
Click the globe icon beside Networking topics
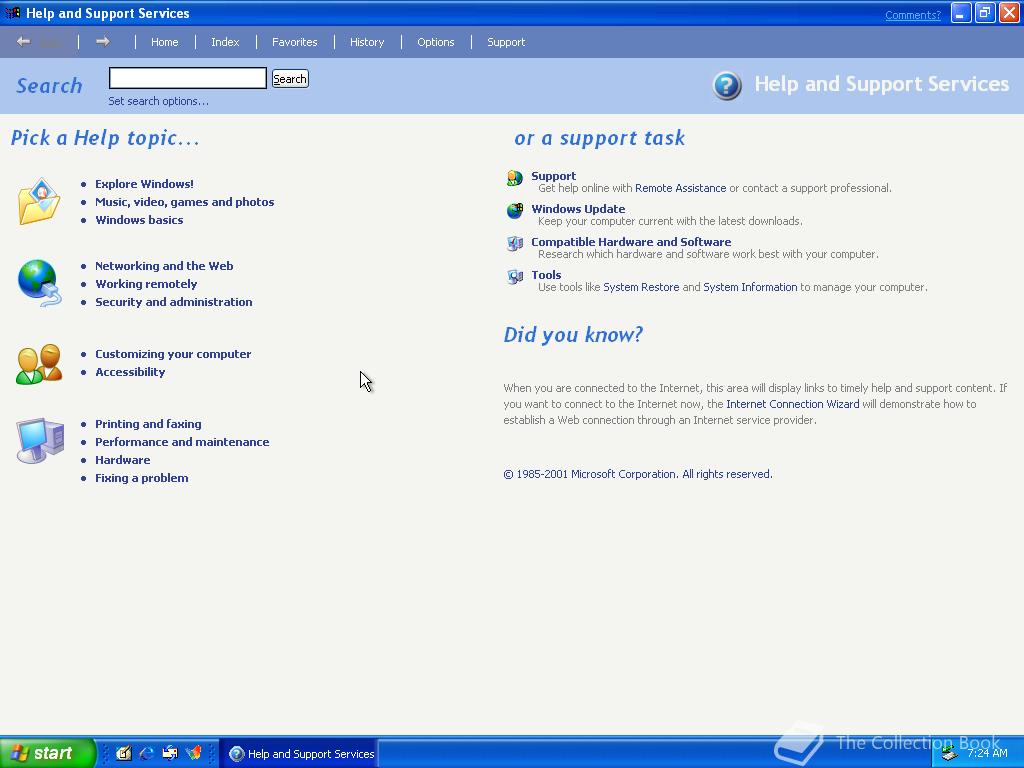[x=39, y=283]
